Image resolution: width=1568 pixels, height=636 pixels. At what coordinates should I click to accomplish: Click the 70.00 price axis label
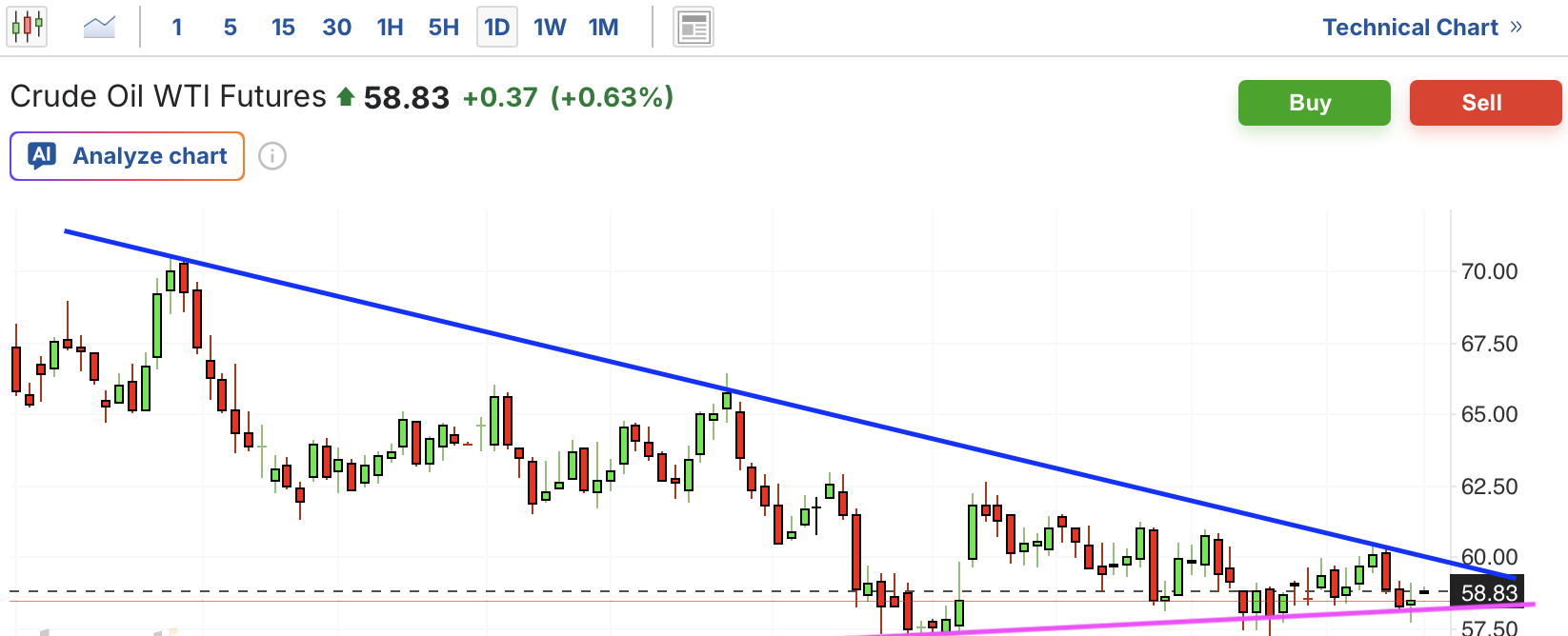pos(1490,271)
